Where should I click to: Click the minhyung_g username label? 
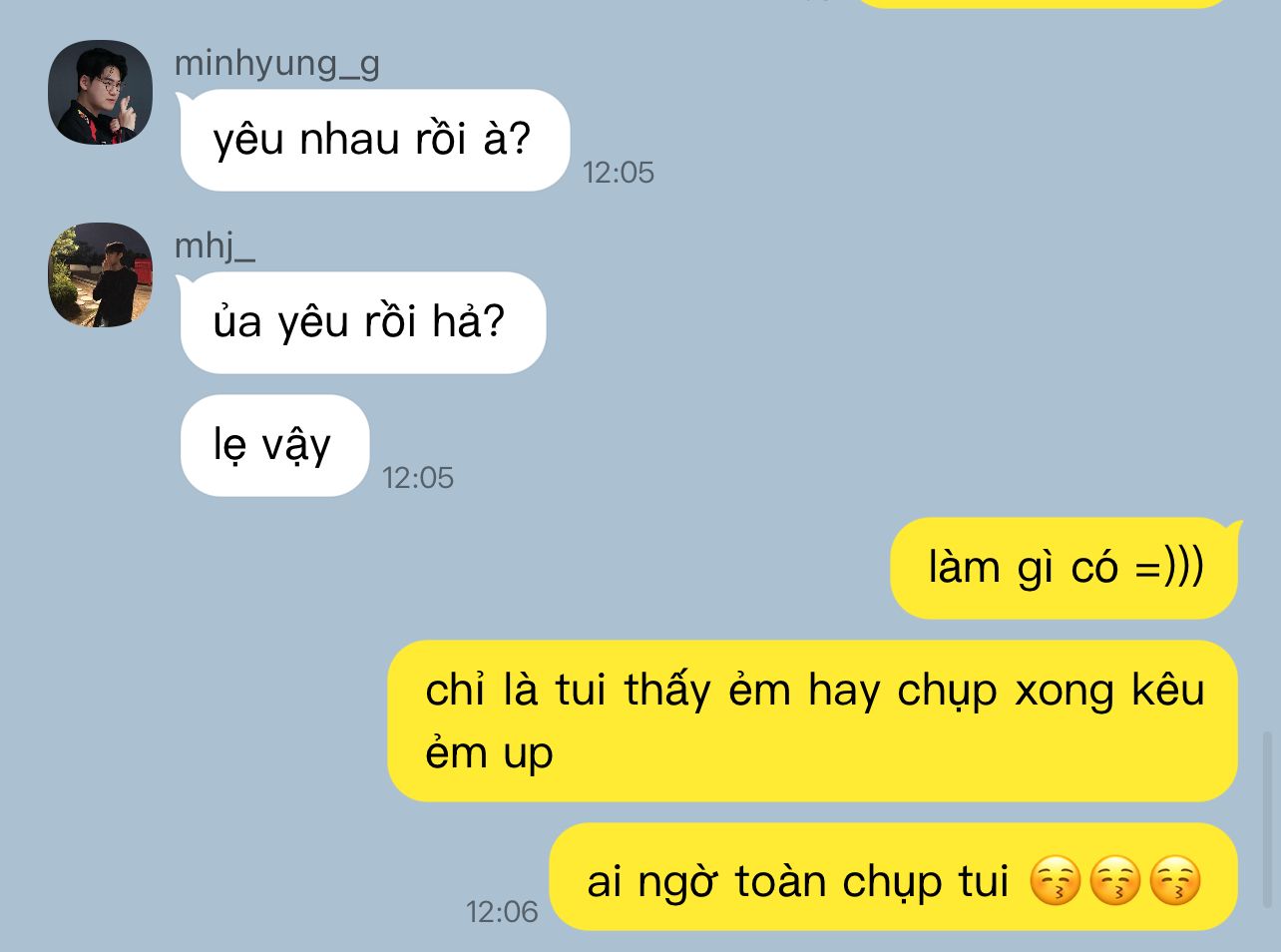point(276,63)
